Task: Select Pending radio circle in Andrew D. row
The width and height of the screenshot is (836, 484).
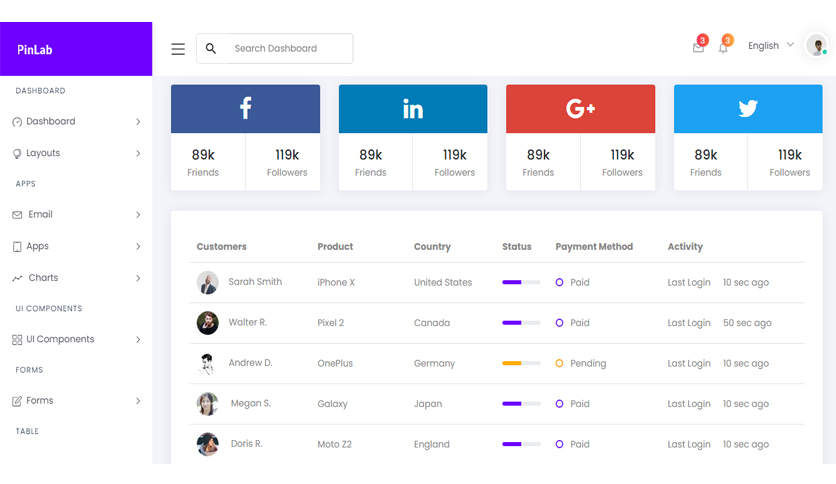Action: (559, 364)
